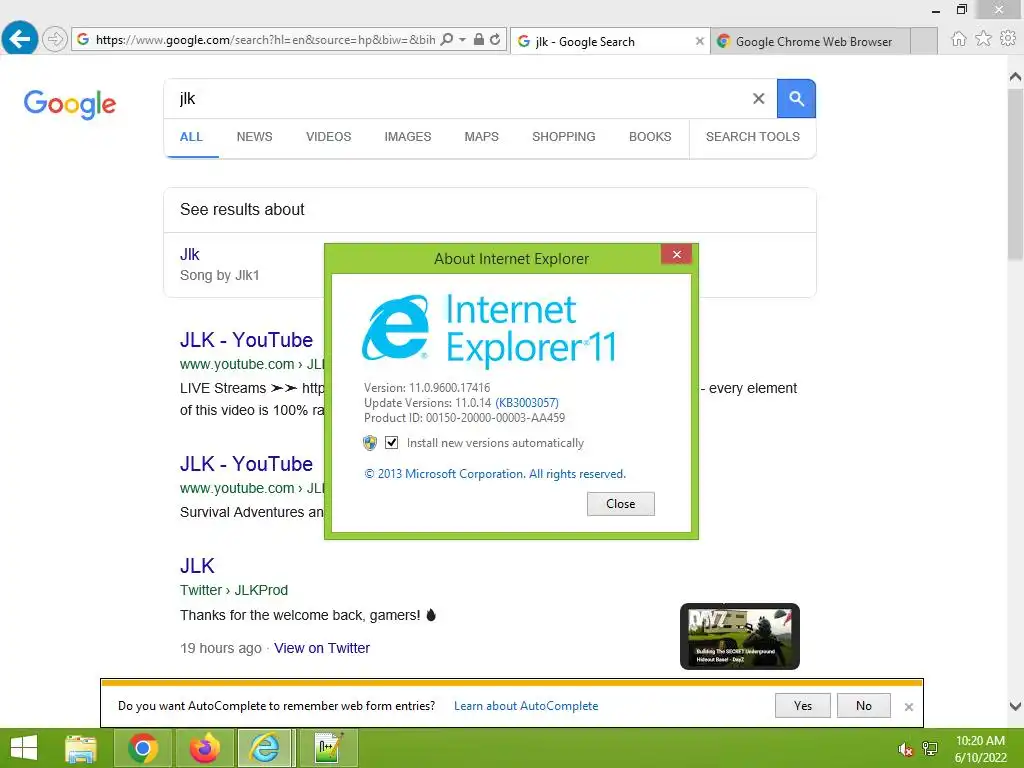
Task: Refresh the page using the reload icon
Action: tap(496, 39)
